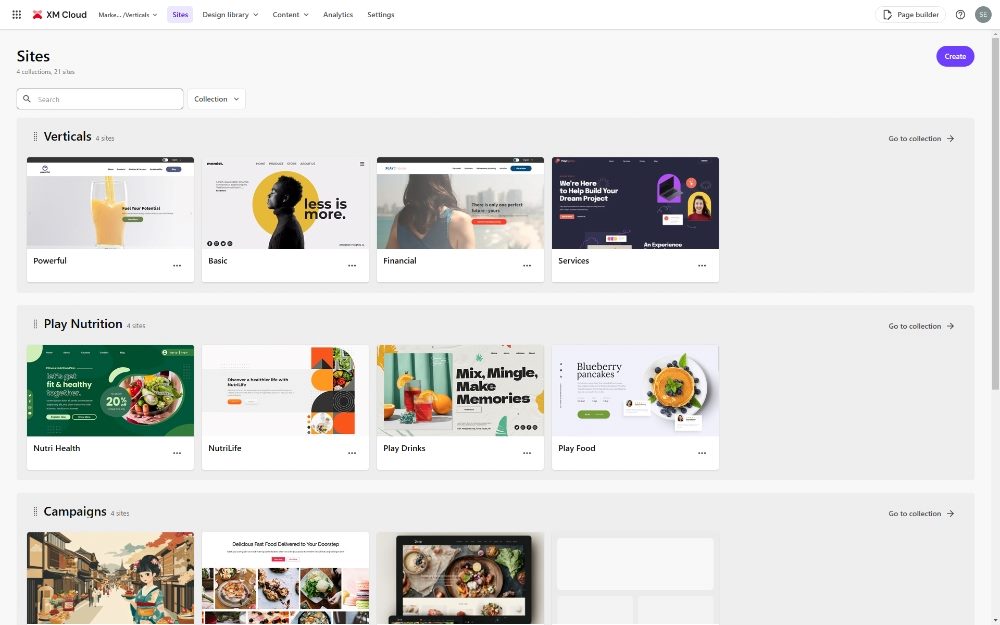Open the laptop mockup campaign thumbnail
This screenshot has height=625, width=1000.
(x=460, y=578)
